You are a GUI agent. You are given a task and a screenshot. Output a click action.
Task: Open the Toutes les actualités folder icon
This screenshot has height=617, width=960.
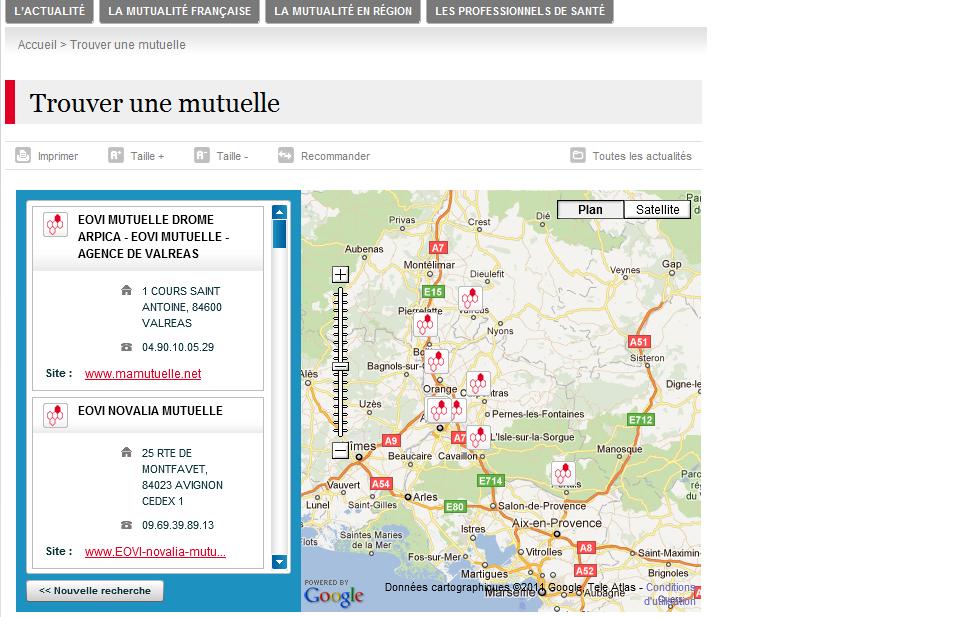click(578, 155)
